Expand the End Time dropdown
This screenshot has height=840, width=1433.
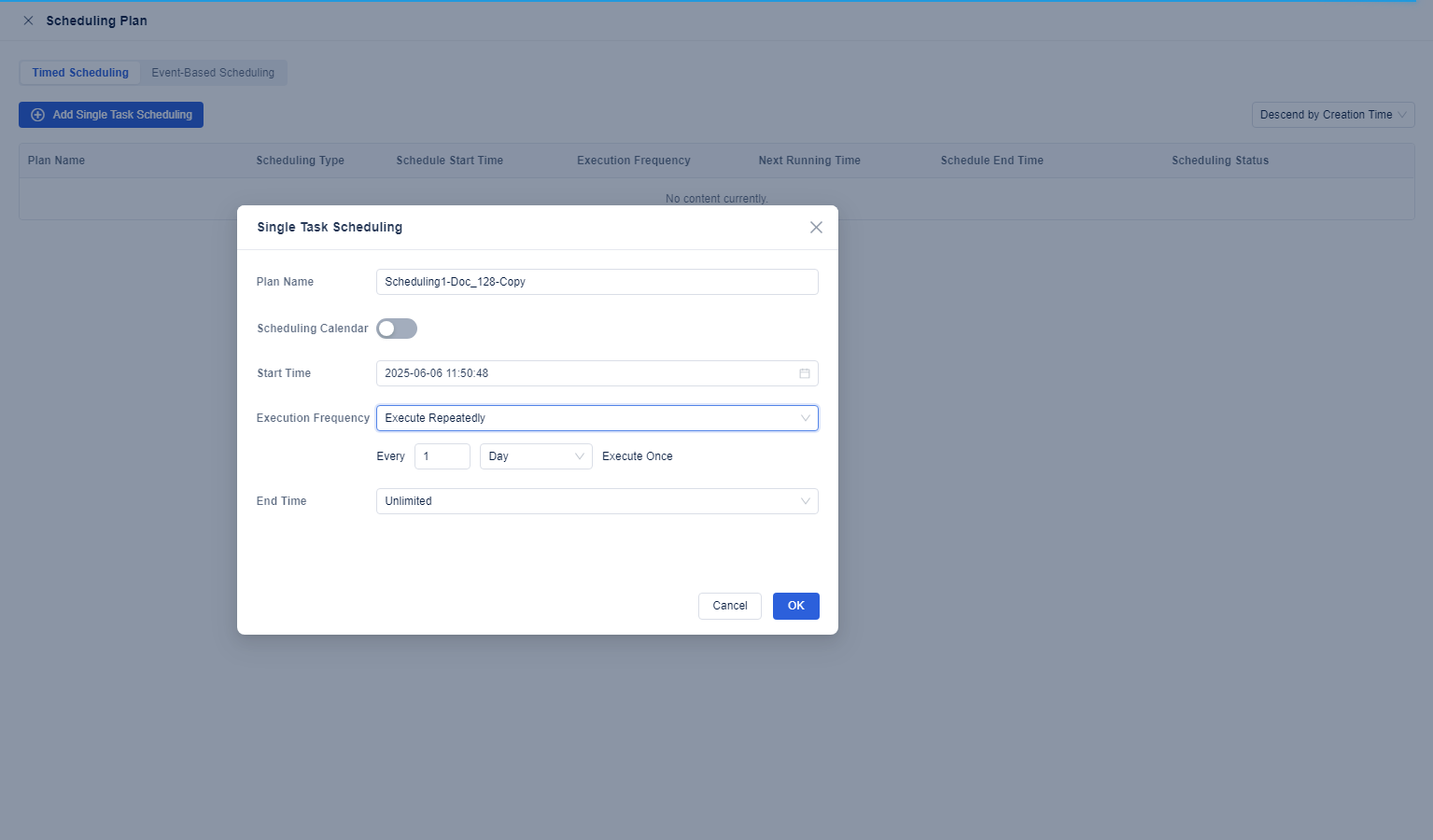tap(597, 501)
